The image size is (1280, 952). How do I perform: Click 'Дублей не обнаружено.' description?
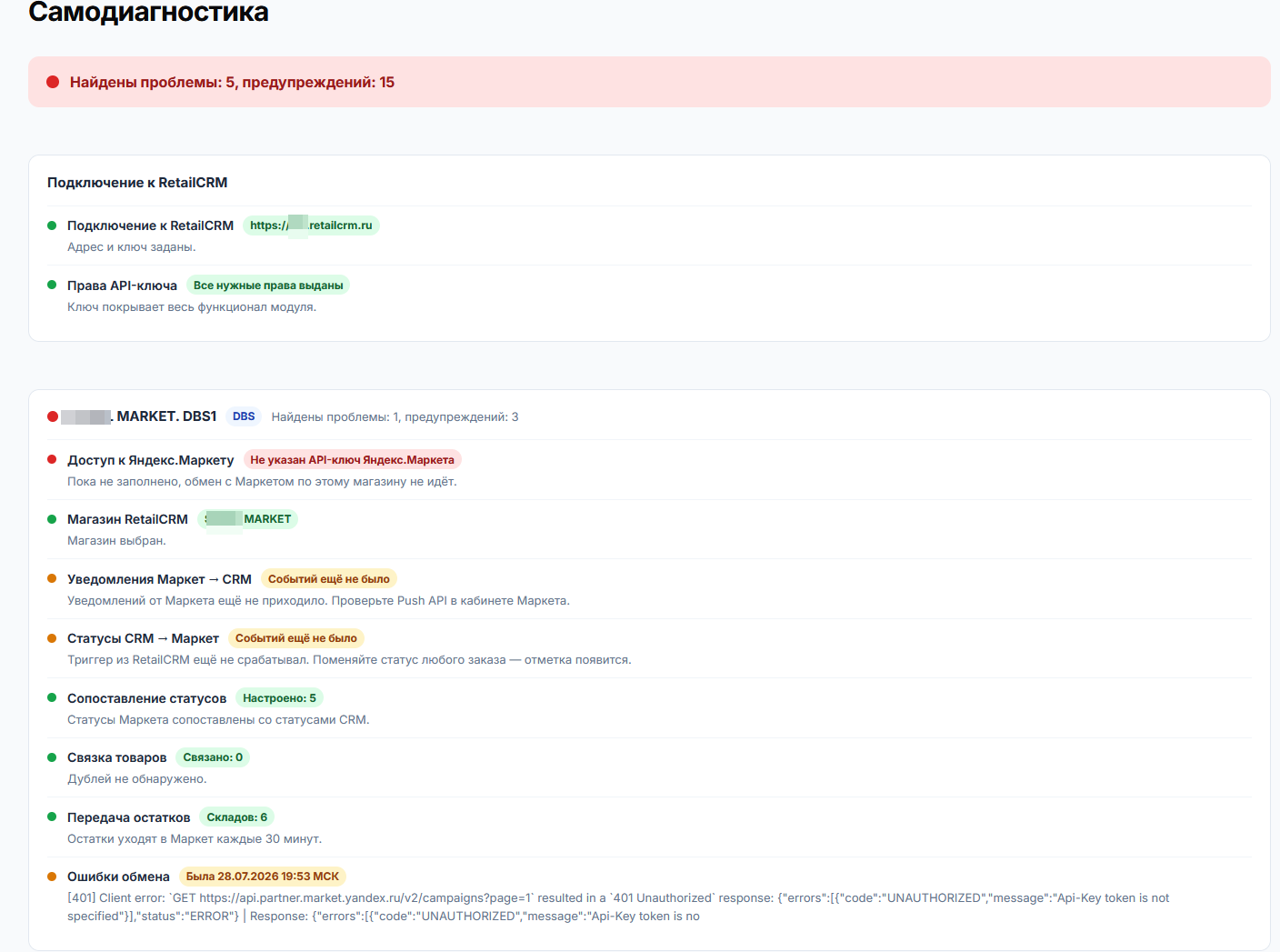point(137,779)
